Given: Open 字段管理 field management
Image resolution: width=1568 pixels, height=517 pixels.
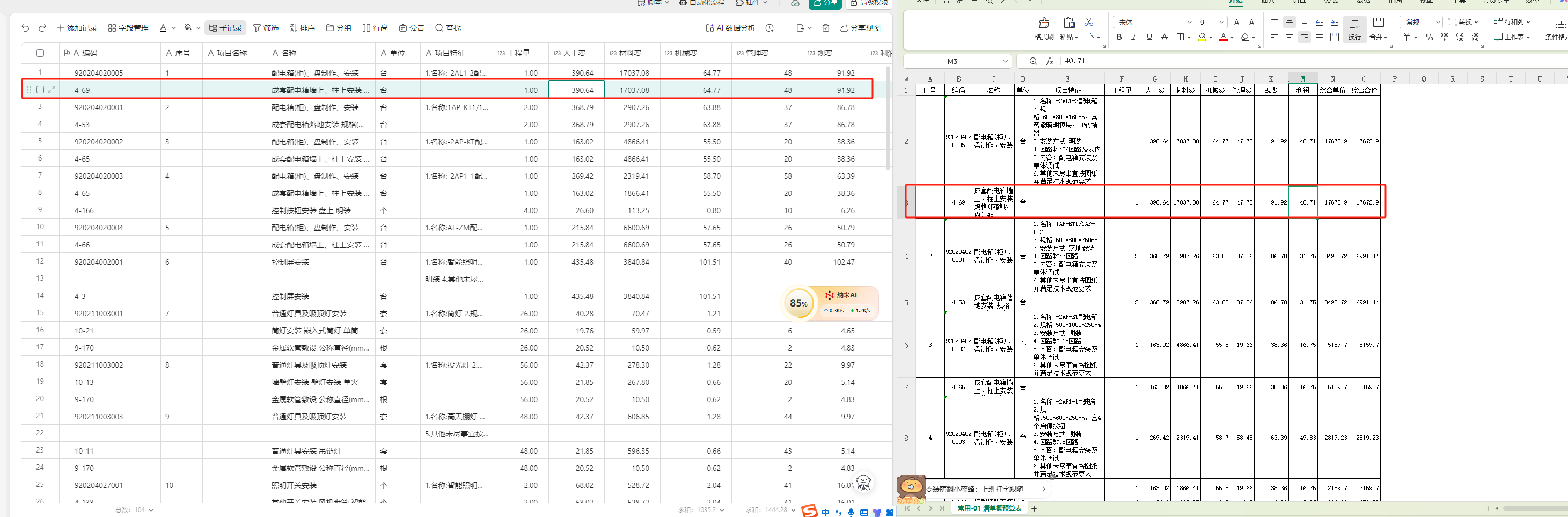Looking at the screenshot, I should pyautogui.click(x=128, y=28).
